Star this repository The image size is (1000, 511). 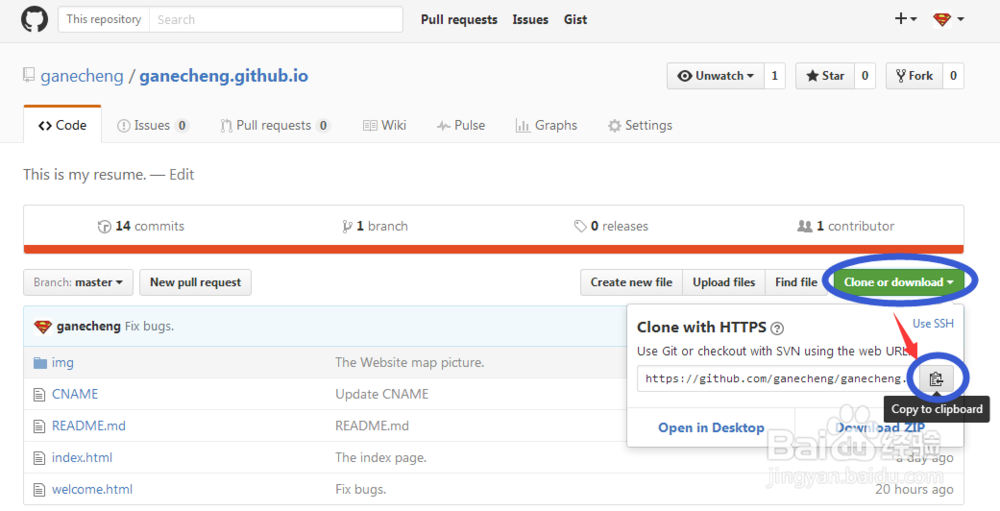[825, 76]
